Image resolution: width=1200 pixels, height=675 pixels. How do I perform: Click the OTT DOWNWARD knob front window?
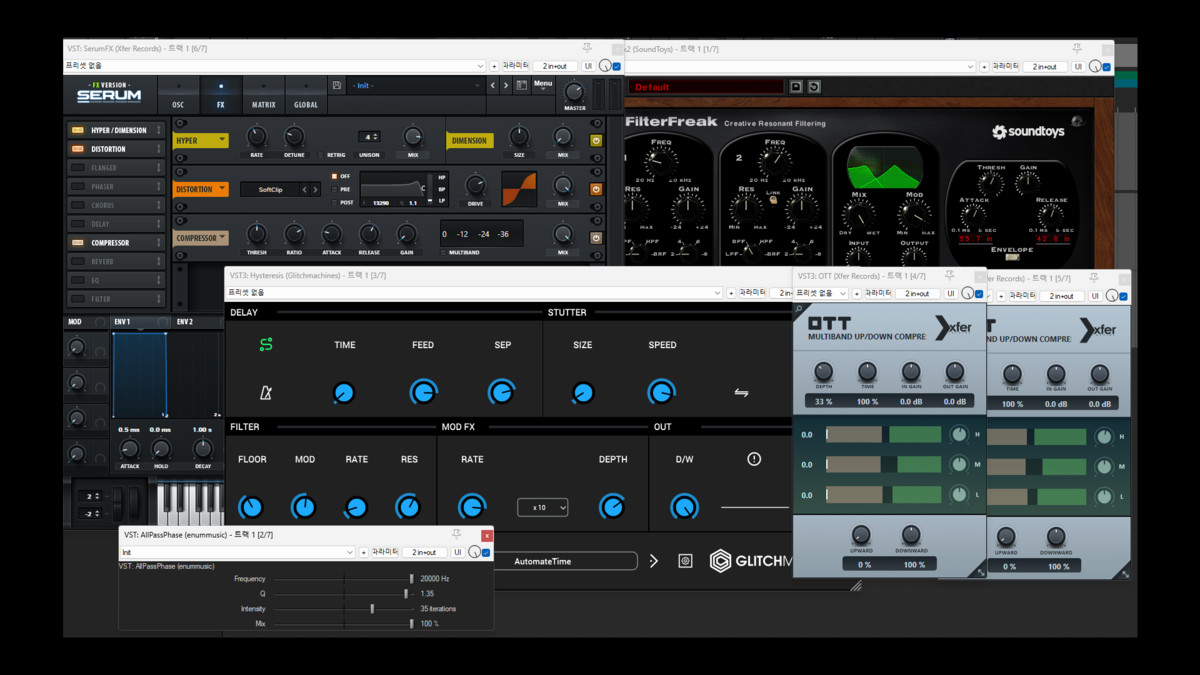[x=911, y=533]
